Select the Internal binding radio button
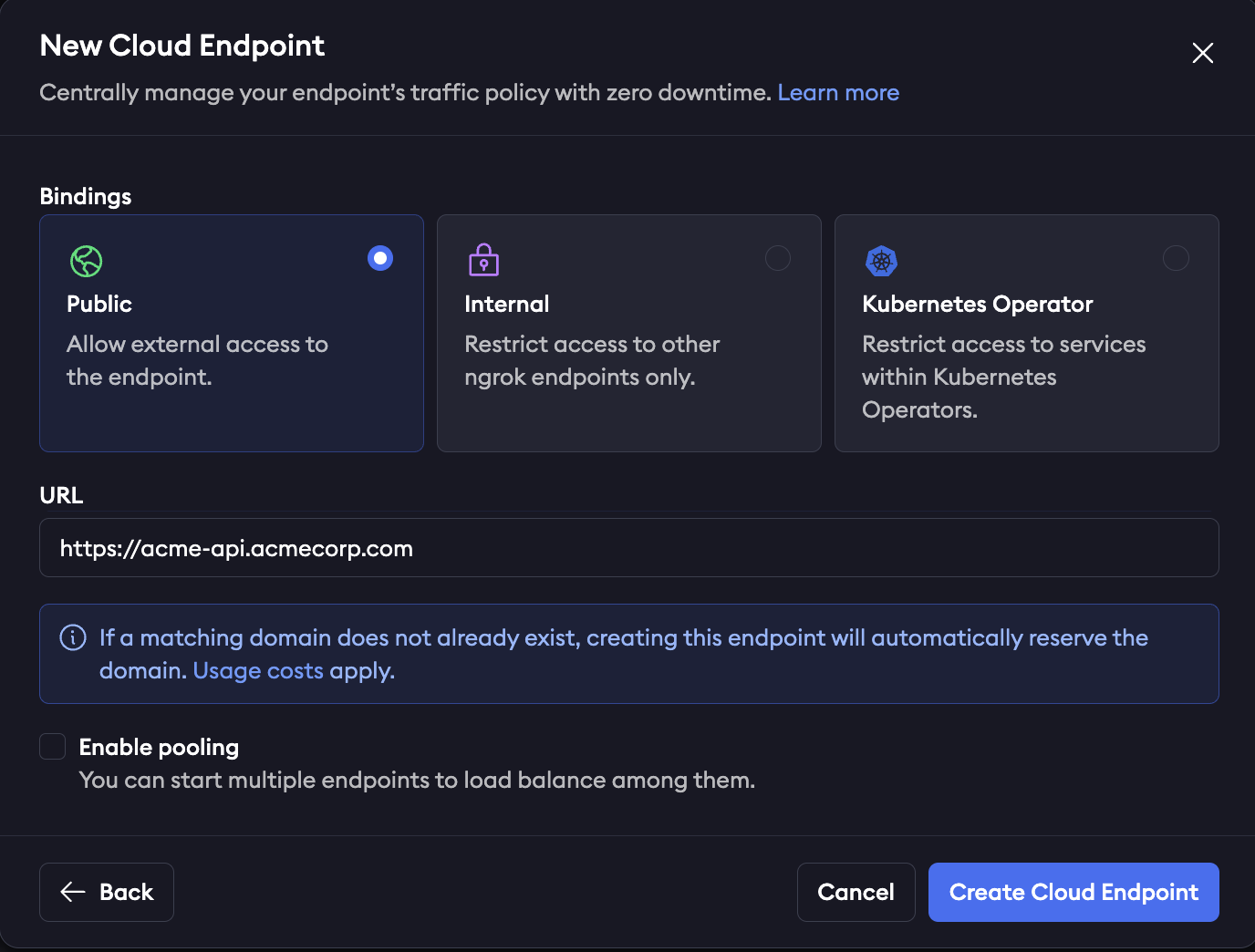1255x952 pixels. tap(778, 258)
